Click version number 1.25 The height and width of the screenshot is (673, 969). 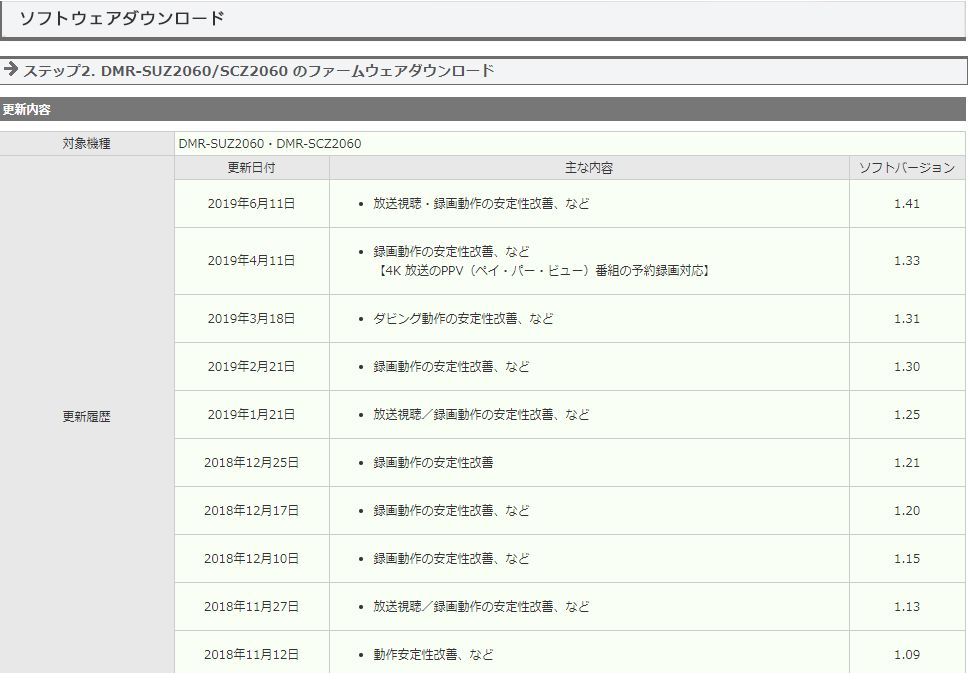[907, 415]
